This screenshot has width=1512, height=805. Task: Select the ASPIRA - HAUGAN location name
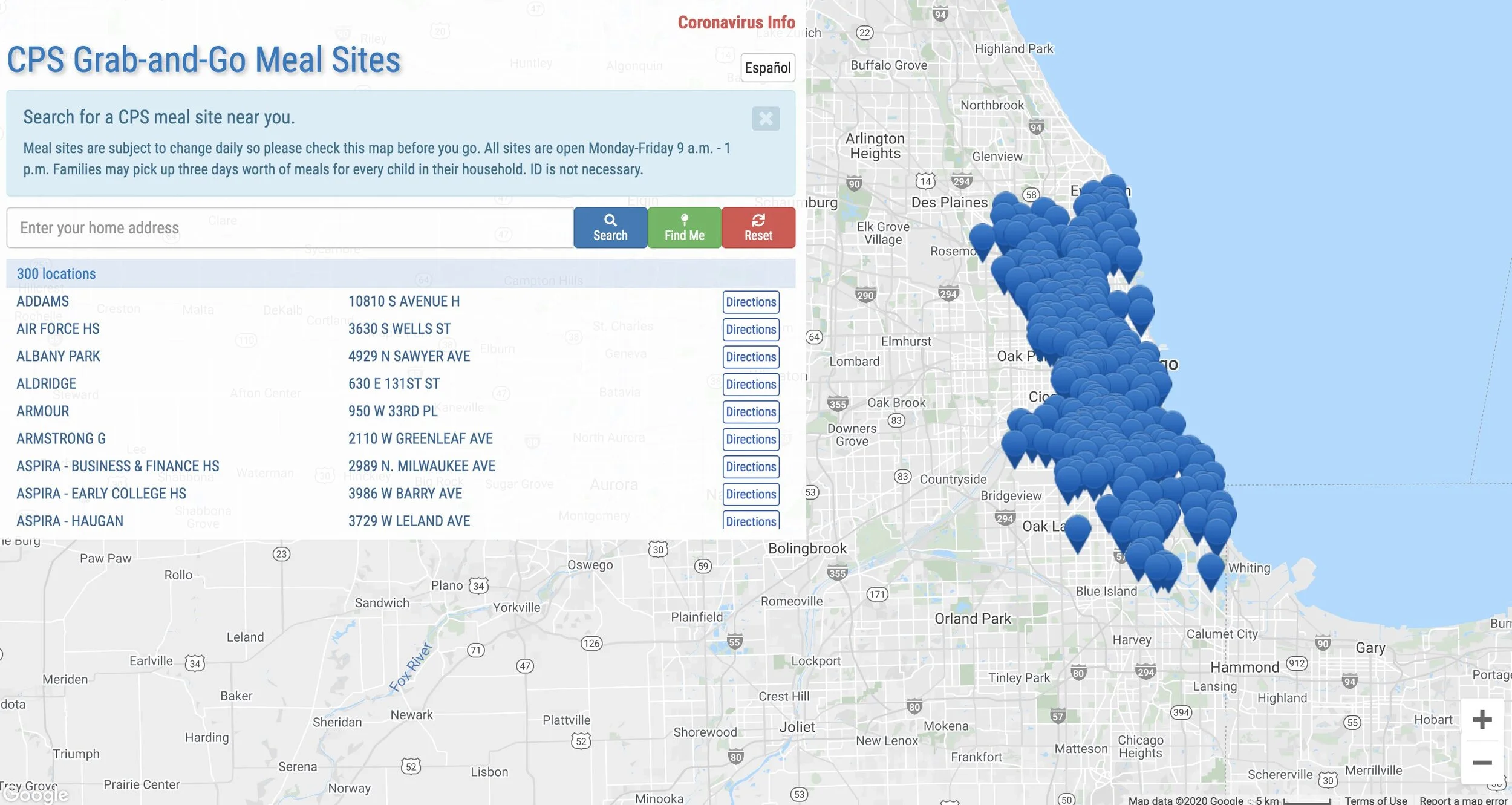click(x=70, y=521)
